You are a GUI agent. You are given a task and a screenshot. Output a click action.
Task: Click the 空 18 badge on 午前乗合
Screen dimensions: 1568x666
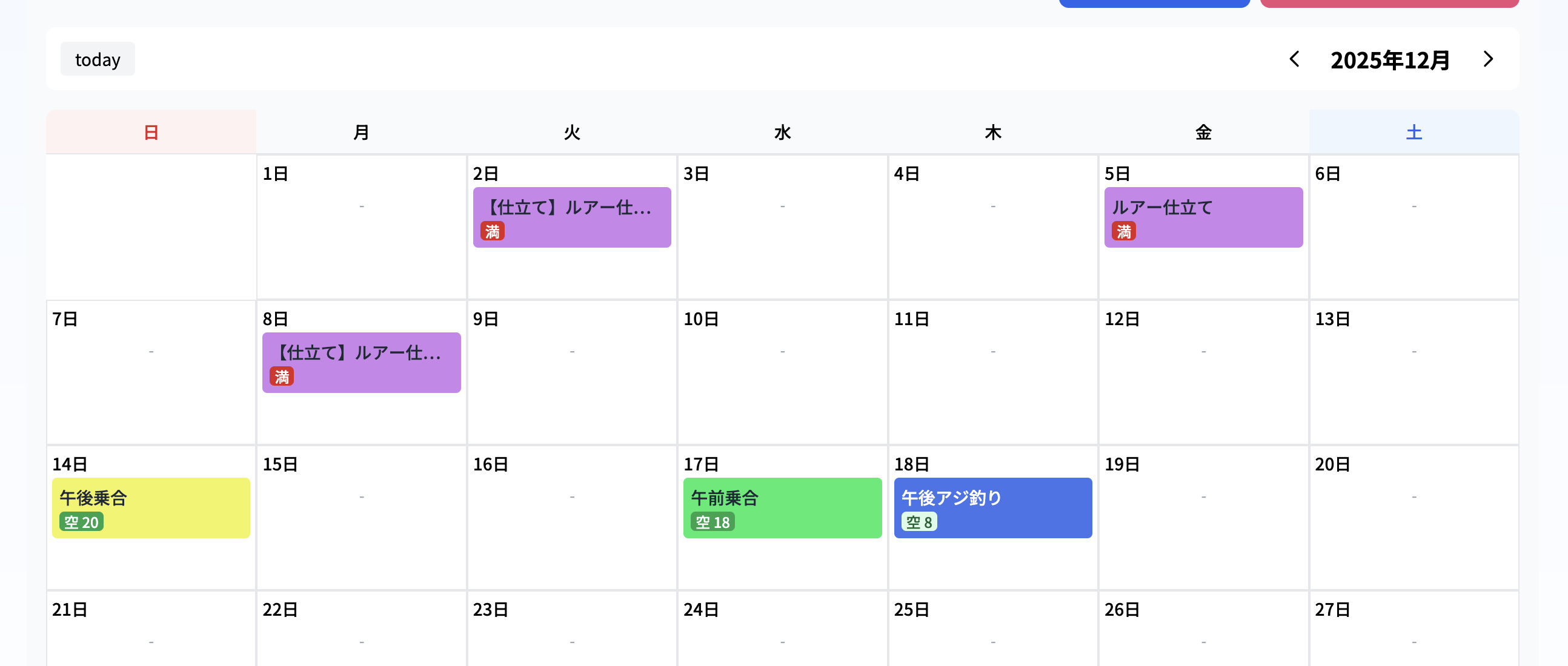click(x=713, y=522)
